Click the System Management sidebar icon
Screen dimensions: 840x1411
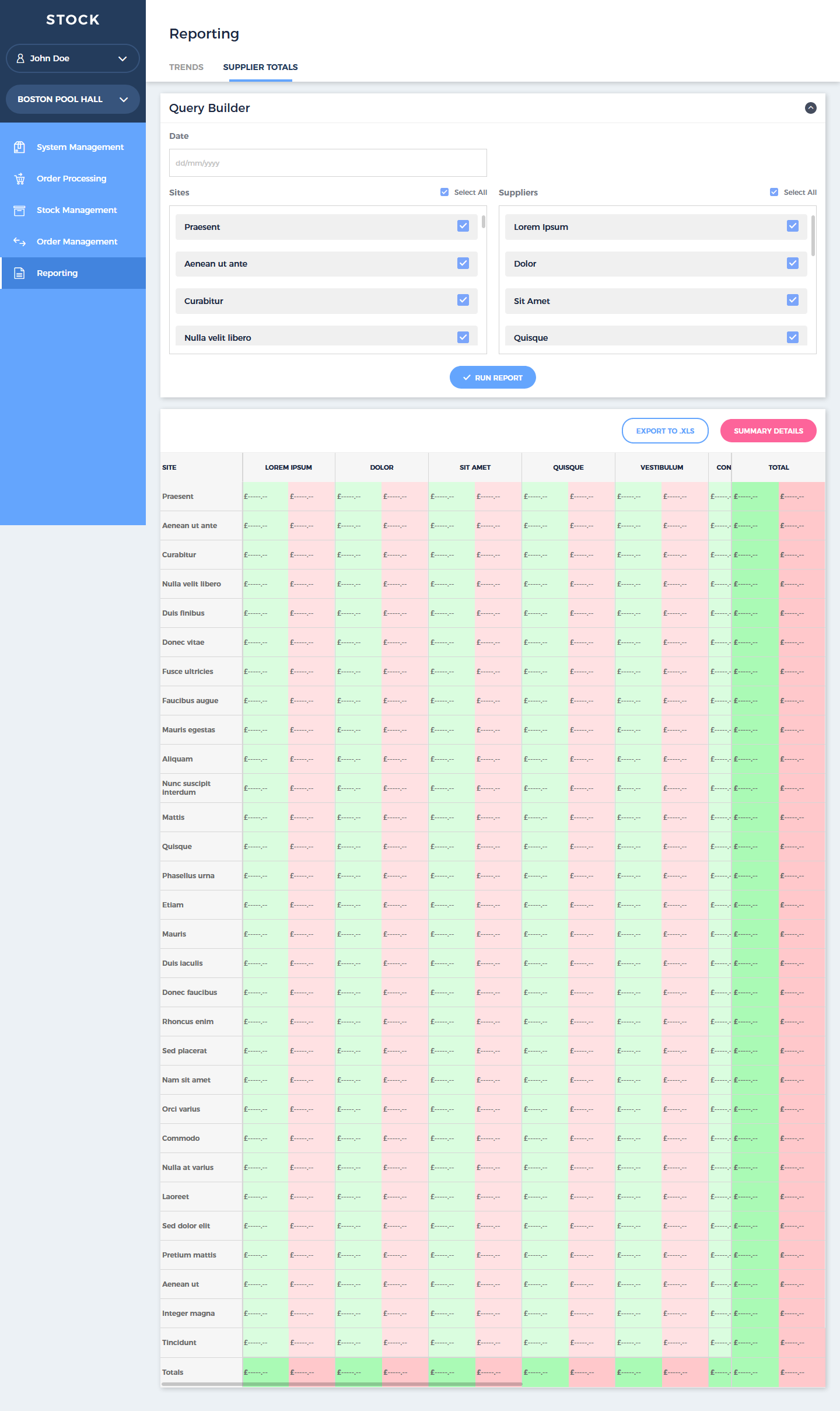coord(19,147)
